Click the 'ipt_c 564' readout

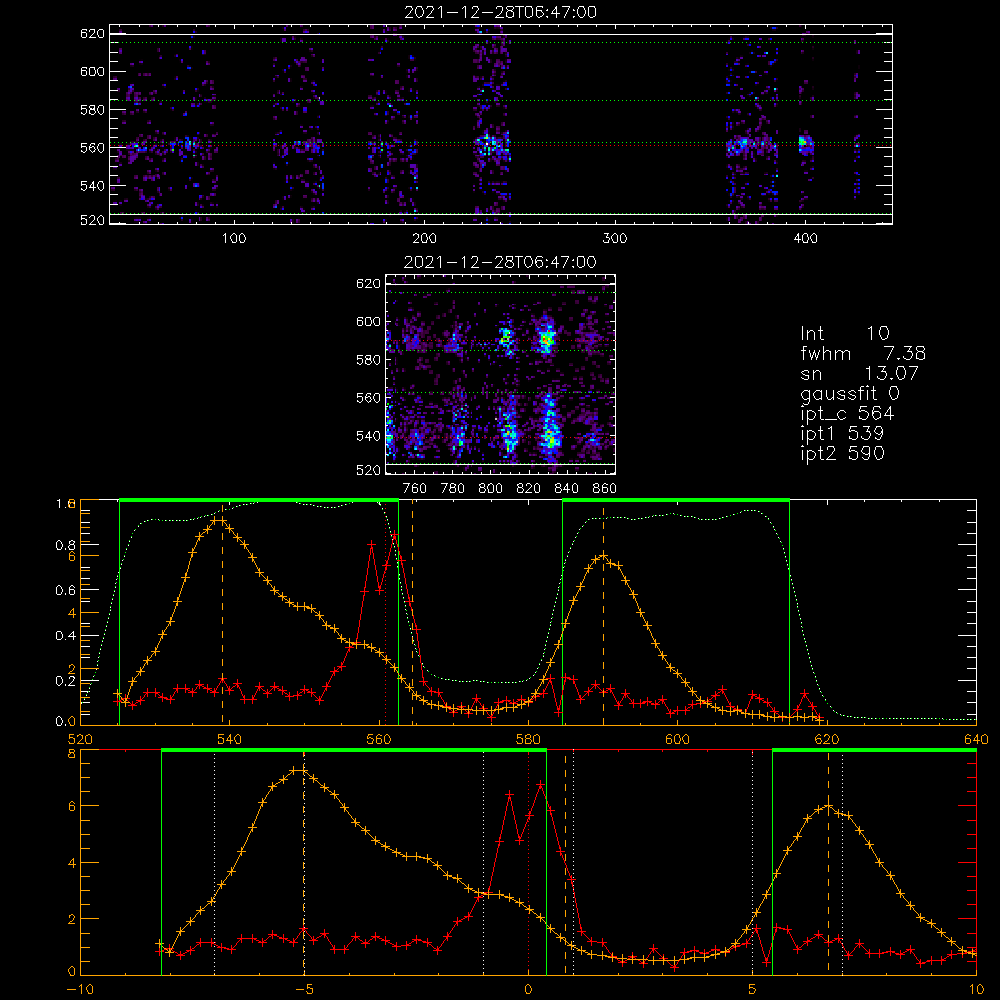pyautogui.click(x=848, y=413)
